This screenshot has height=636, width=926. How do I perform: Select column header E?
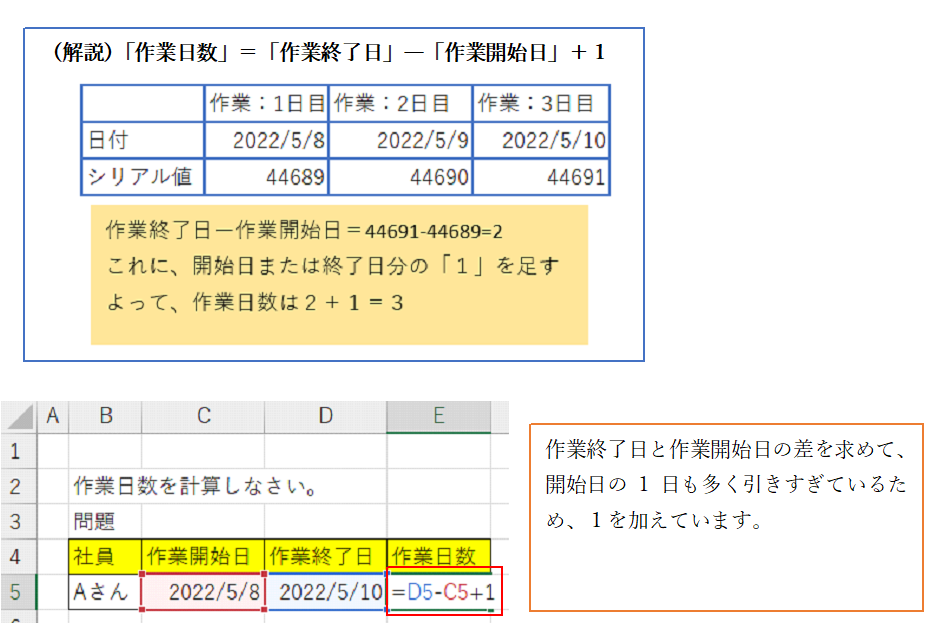click(x=438, y=416)
